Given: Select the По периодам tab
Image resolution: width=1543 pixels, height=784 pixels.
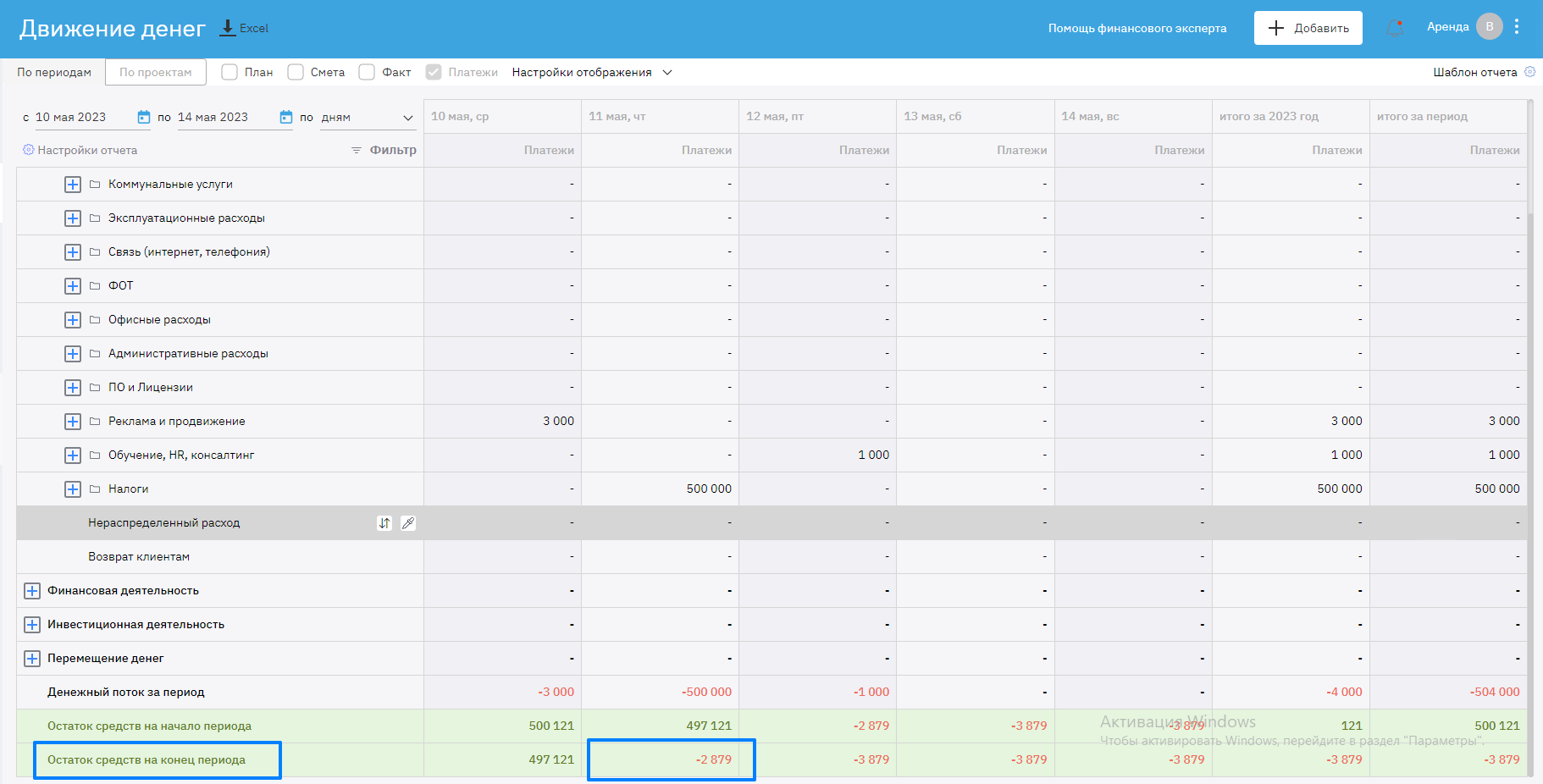Looking at the screenshot, I should tap(54, 72).
